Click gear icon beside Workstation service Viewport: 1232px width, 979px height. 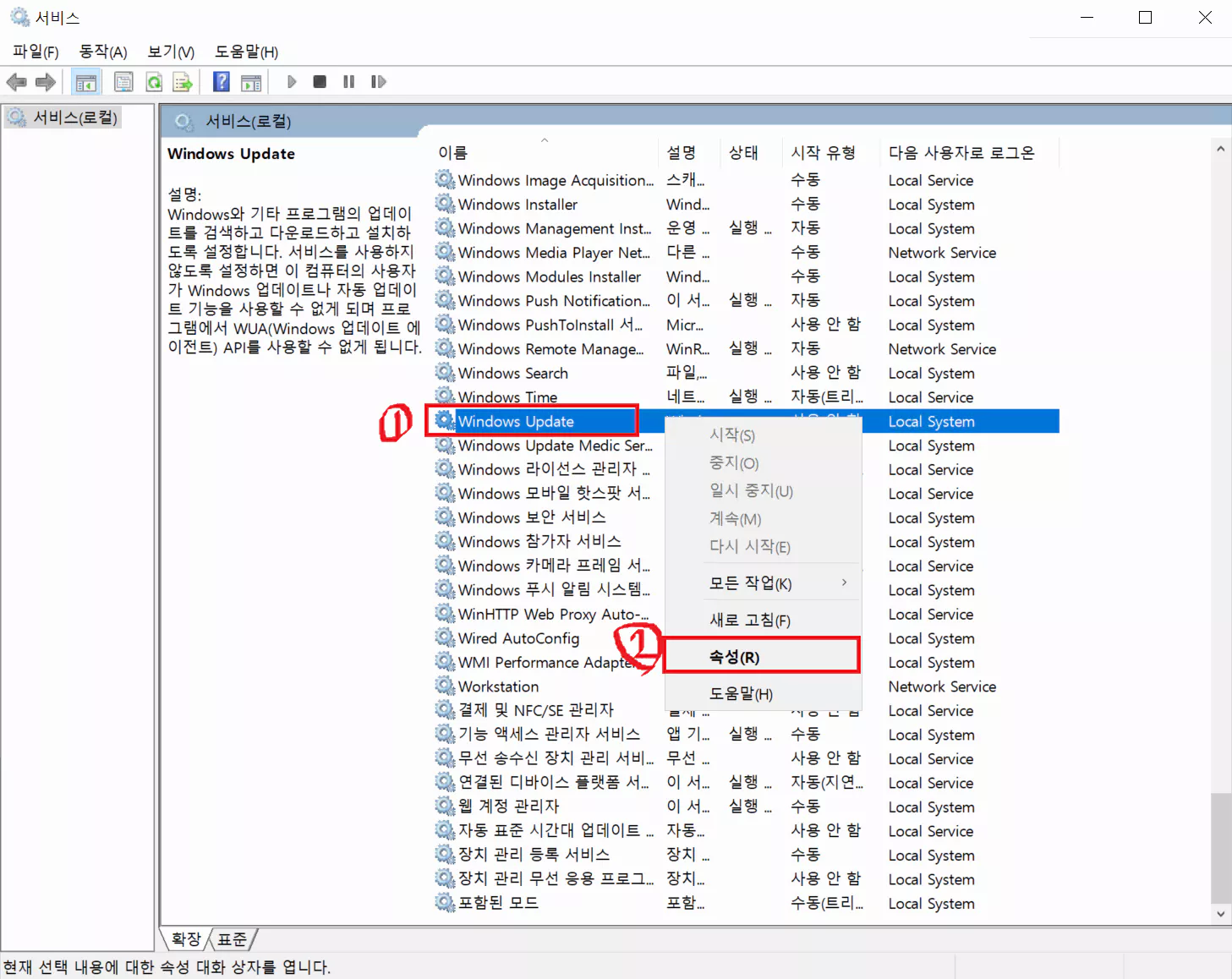click(x=445, y=686)
